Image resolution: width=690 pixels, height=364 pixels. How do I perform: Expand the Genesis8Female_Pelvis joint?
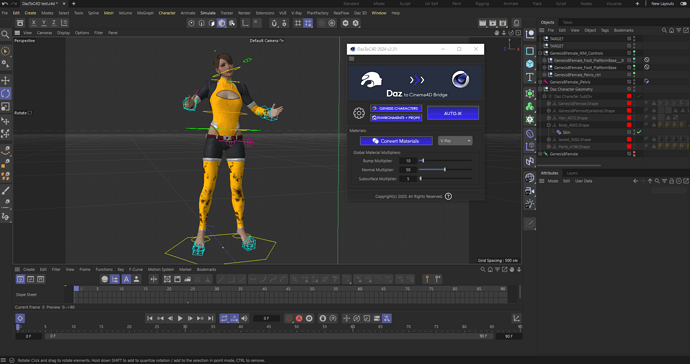[x=540, y=82]
